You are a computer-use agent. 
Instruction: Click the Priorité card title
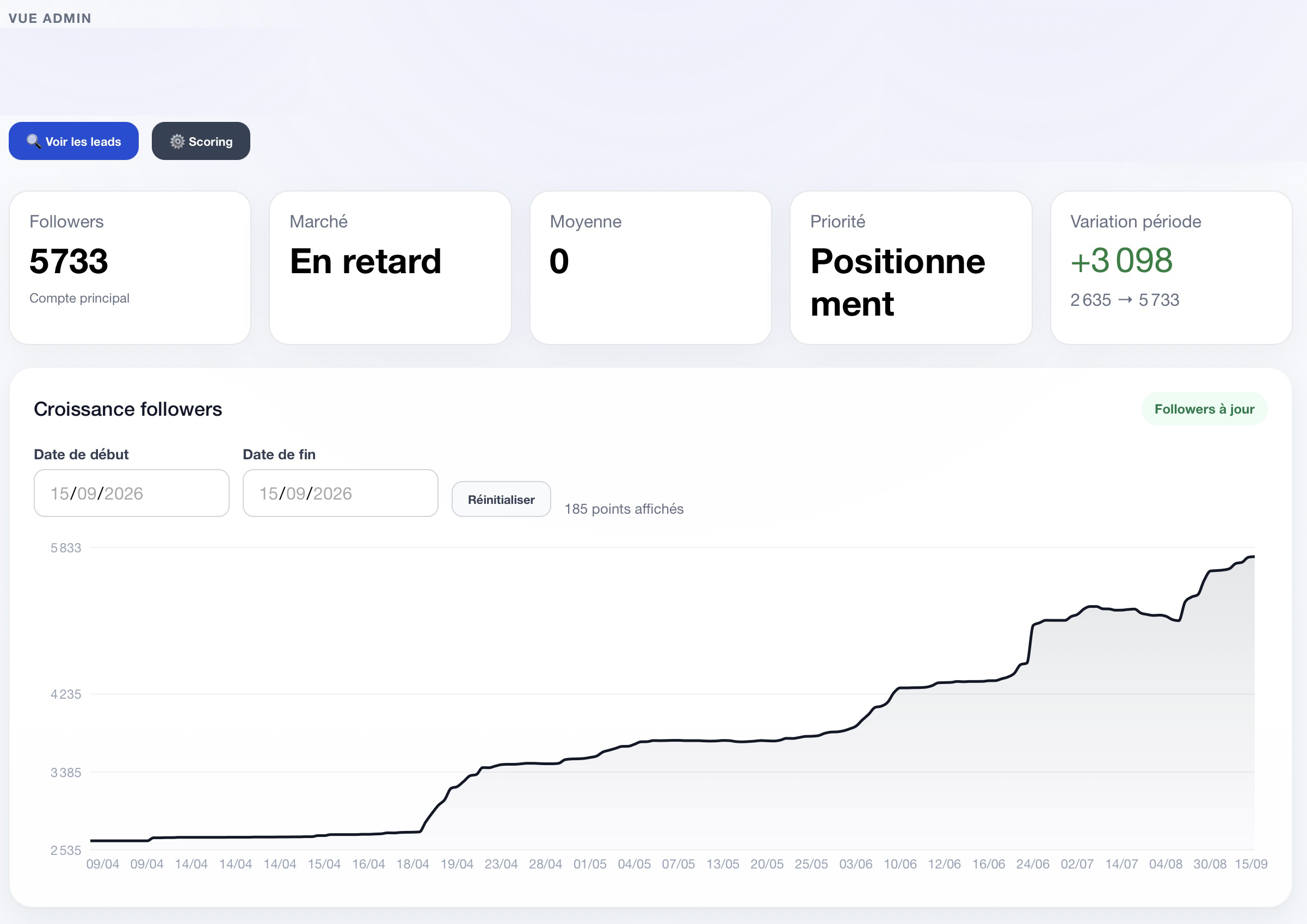click(x=838, y=221)
